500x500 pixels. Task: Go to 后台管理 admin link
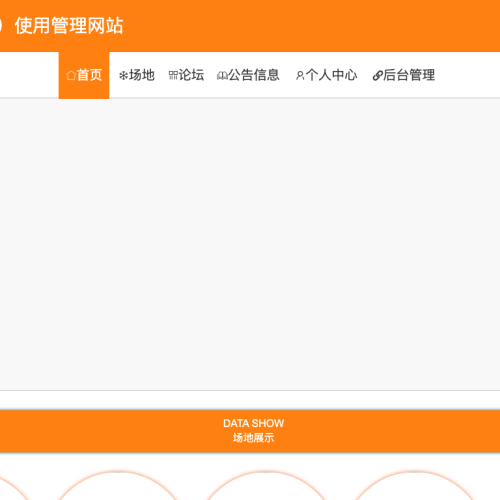[404, 75]
